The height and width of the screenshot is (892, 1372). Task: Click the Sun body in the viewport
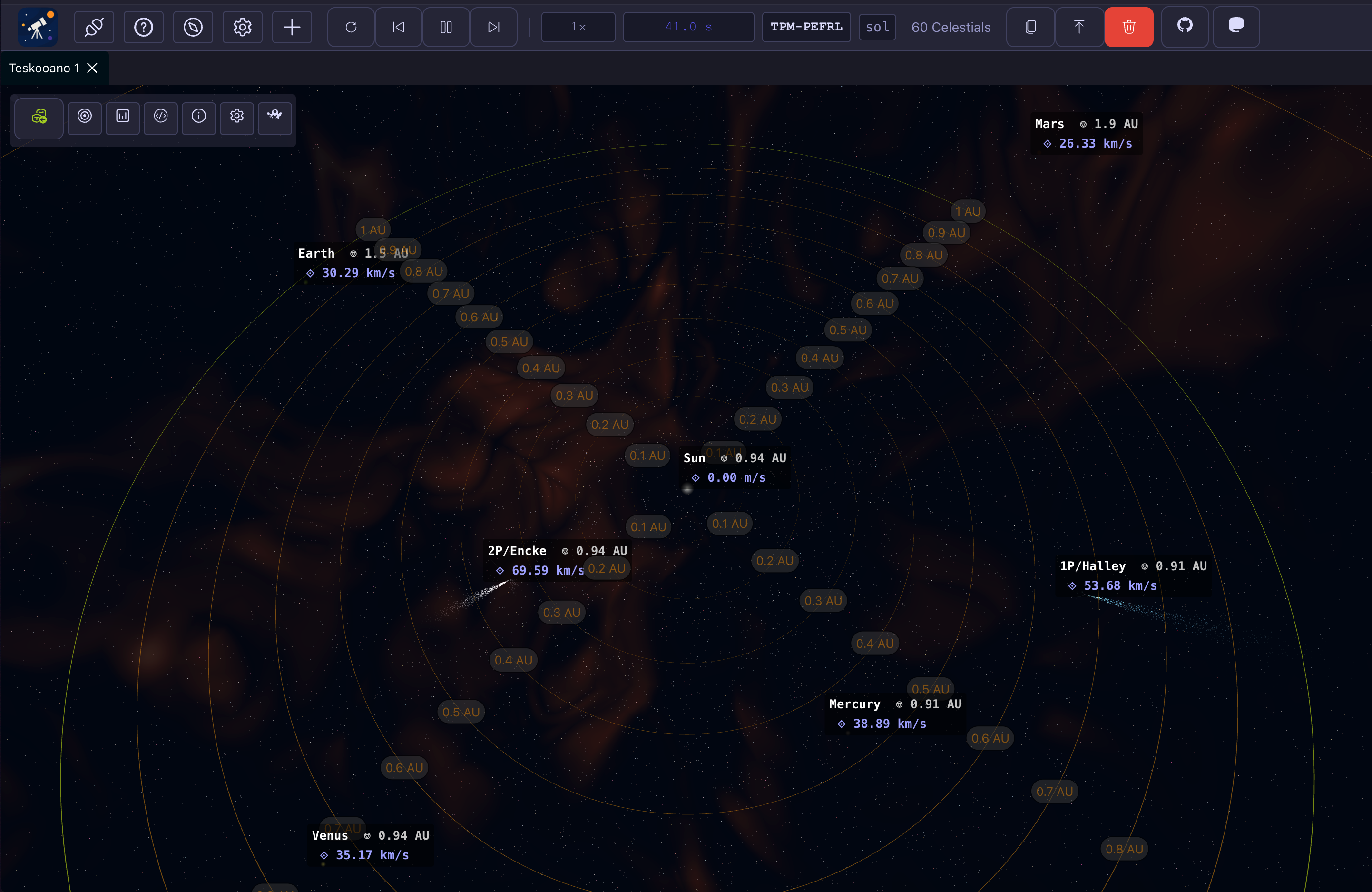click(686, 489)
